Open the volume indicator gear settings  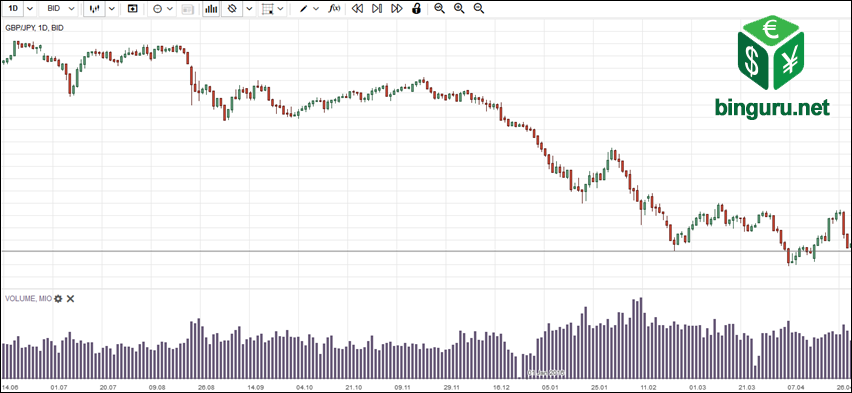coord(58,298)
